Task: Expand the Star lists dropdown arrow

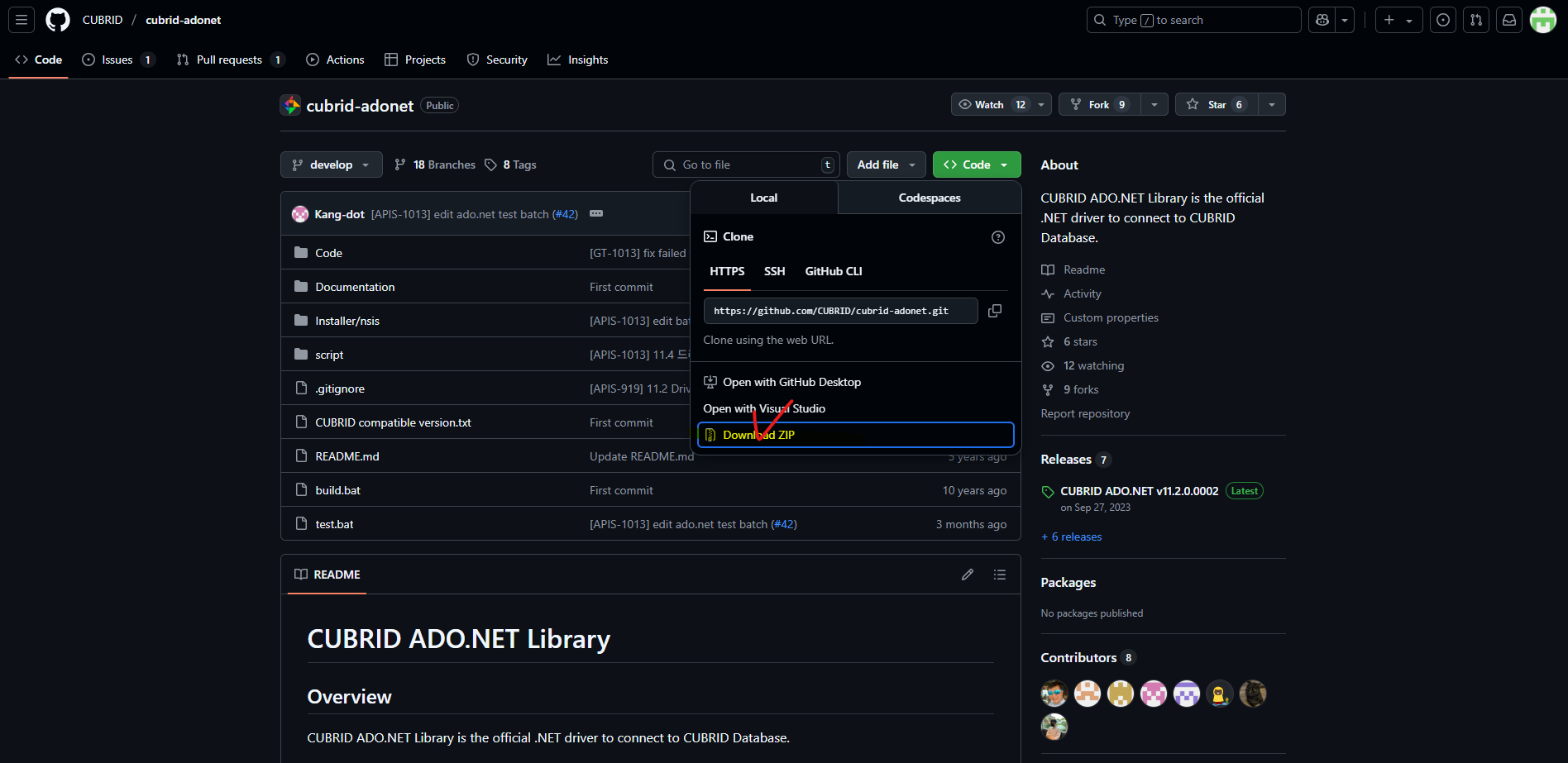Action: (1272, 104)
